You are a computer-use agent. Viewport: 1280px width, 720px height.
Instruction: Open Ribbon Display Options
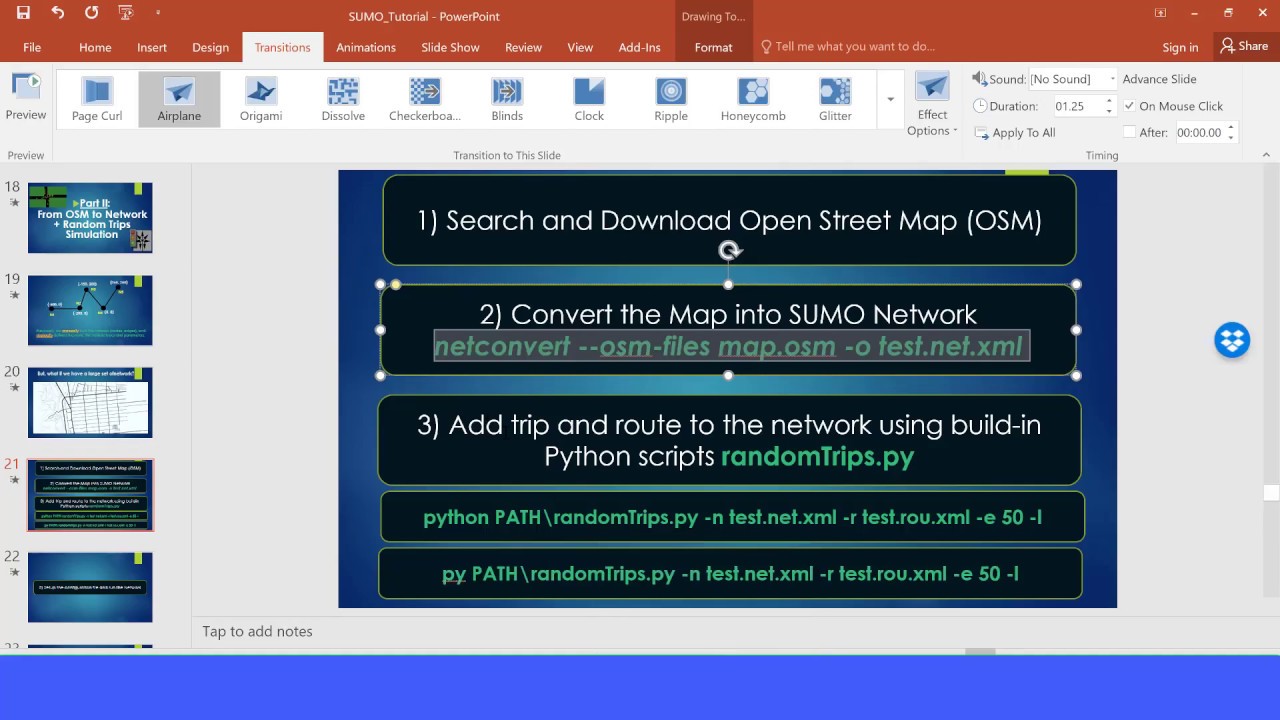point(1160,14)
